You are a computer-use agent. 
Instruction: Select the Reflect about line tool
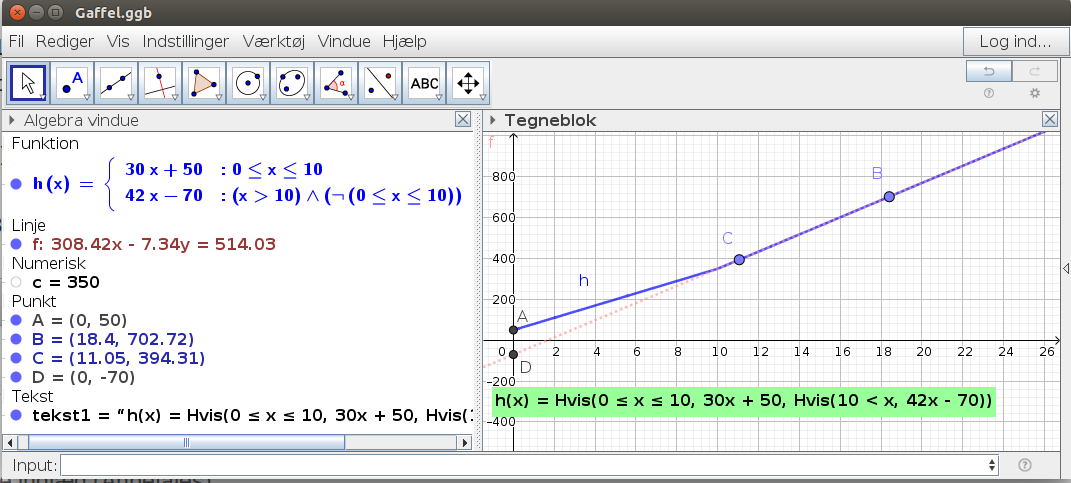380,83
